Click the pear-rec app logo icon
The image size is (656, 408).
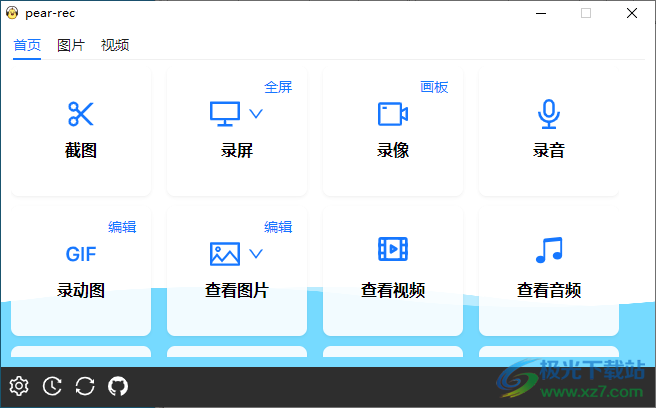(12, 13)
